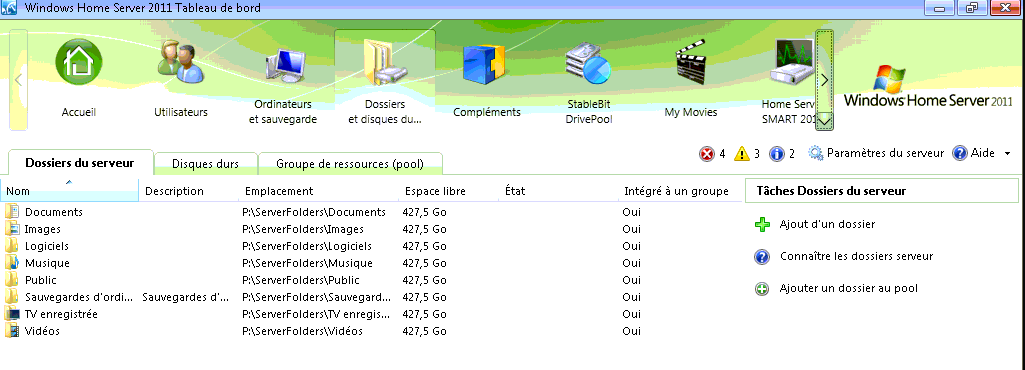The height and width of the screenshot is (370, 1025).
Task: Click path P:\ServerFolders\Logiciels
Action: click(x=307, y=246)
